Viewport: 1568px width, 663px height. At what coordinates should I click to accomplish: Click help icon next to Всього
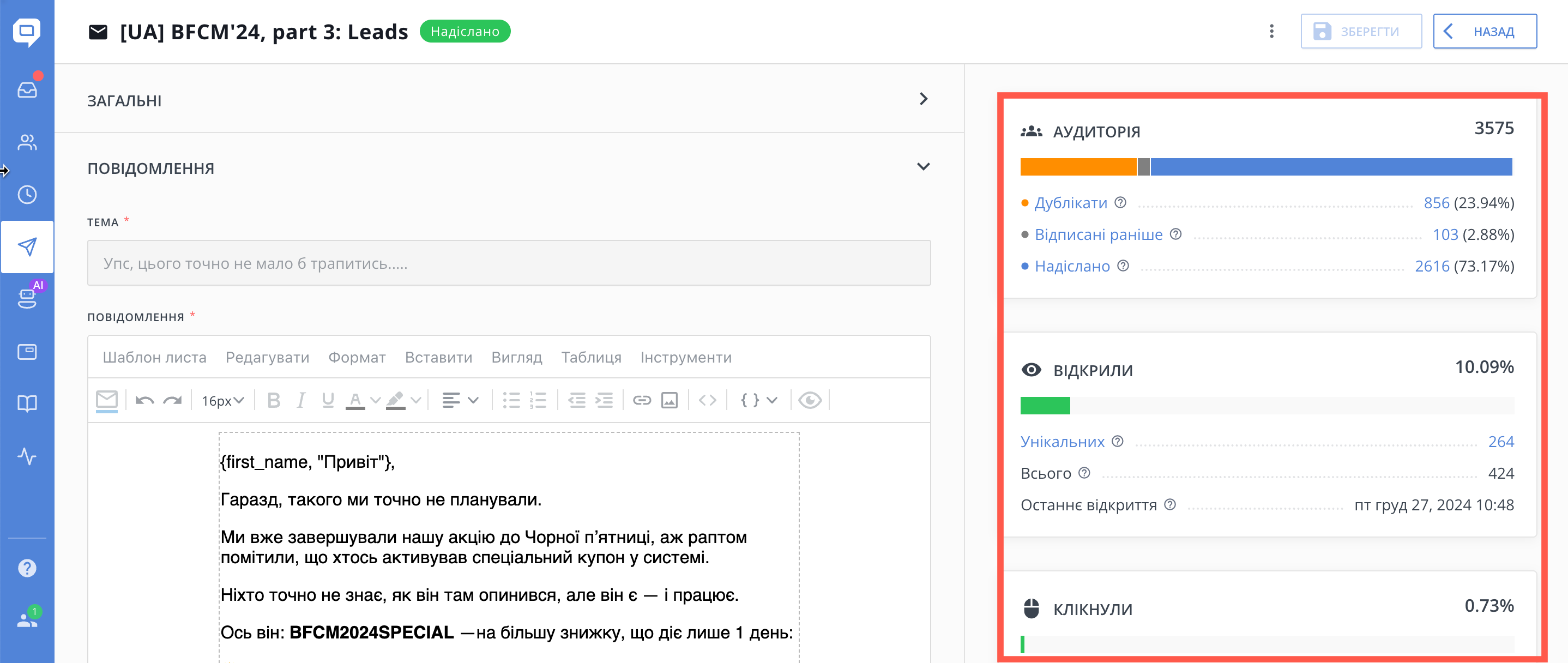(1084, 473)
